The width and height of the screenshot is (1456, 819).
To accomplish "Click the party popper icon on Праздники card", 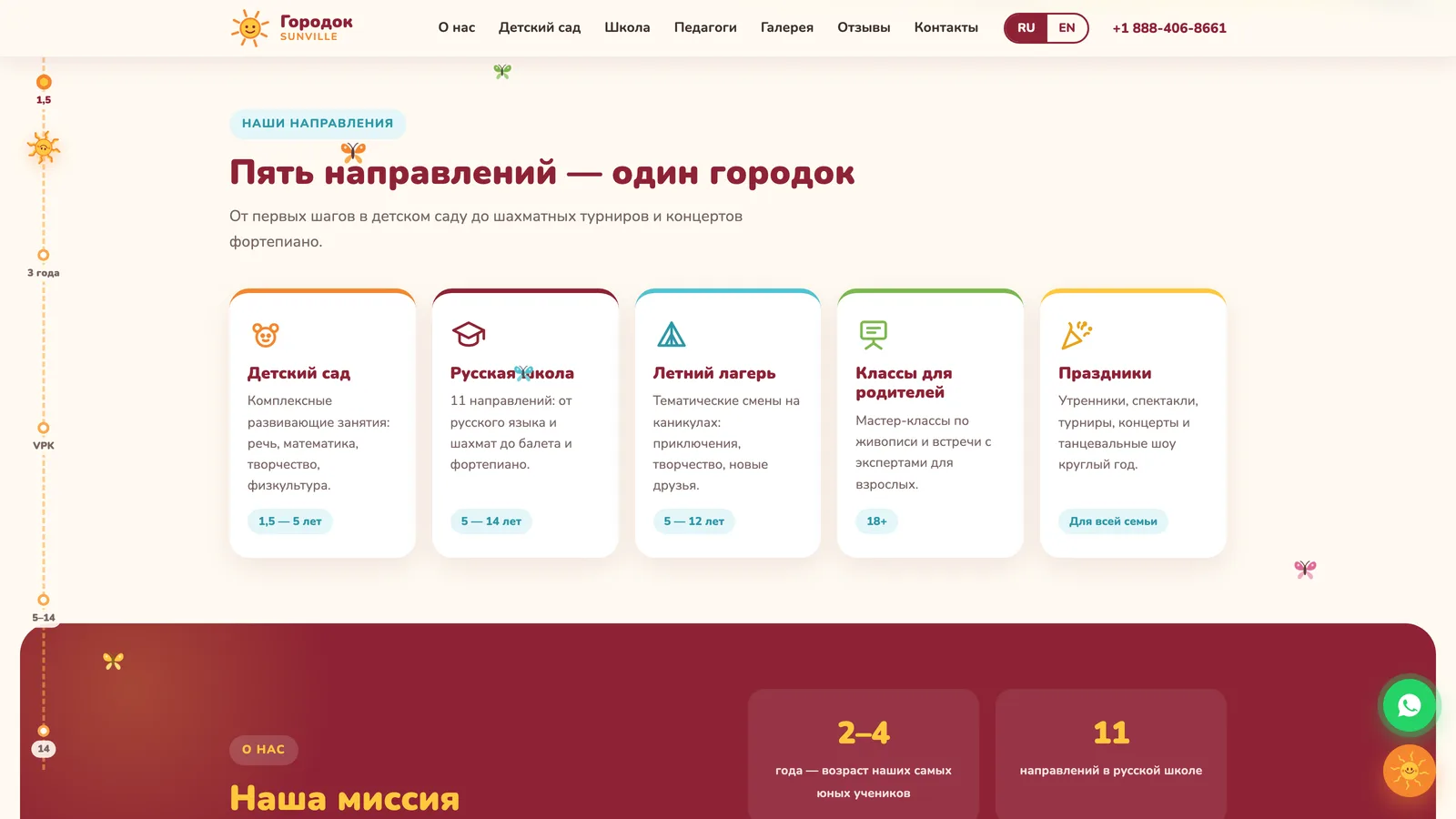I will pyautogui.click(x=1077, y=335).
